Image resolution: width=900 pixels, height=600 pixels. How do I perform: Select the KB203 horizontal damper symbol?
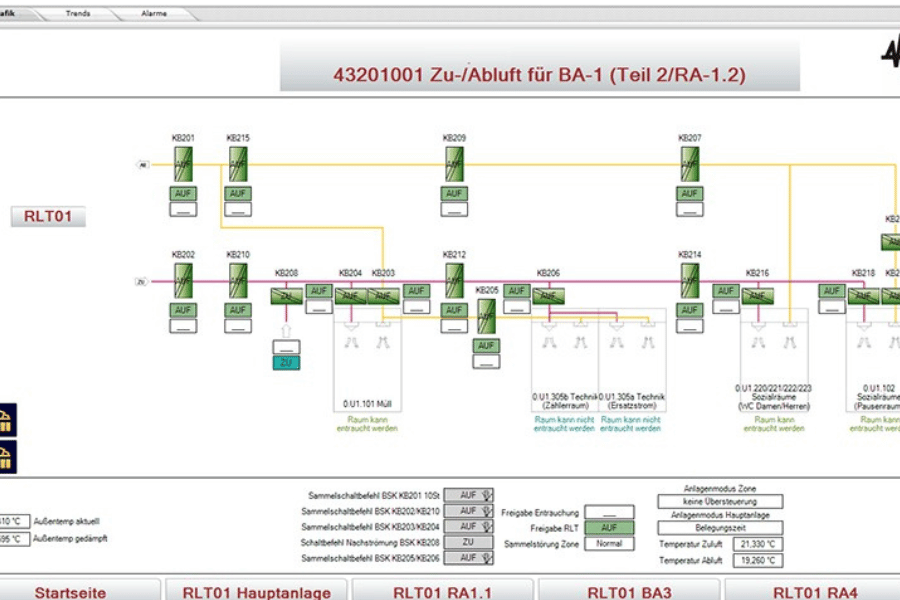pos(383,296)
